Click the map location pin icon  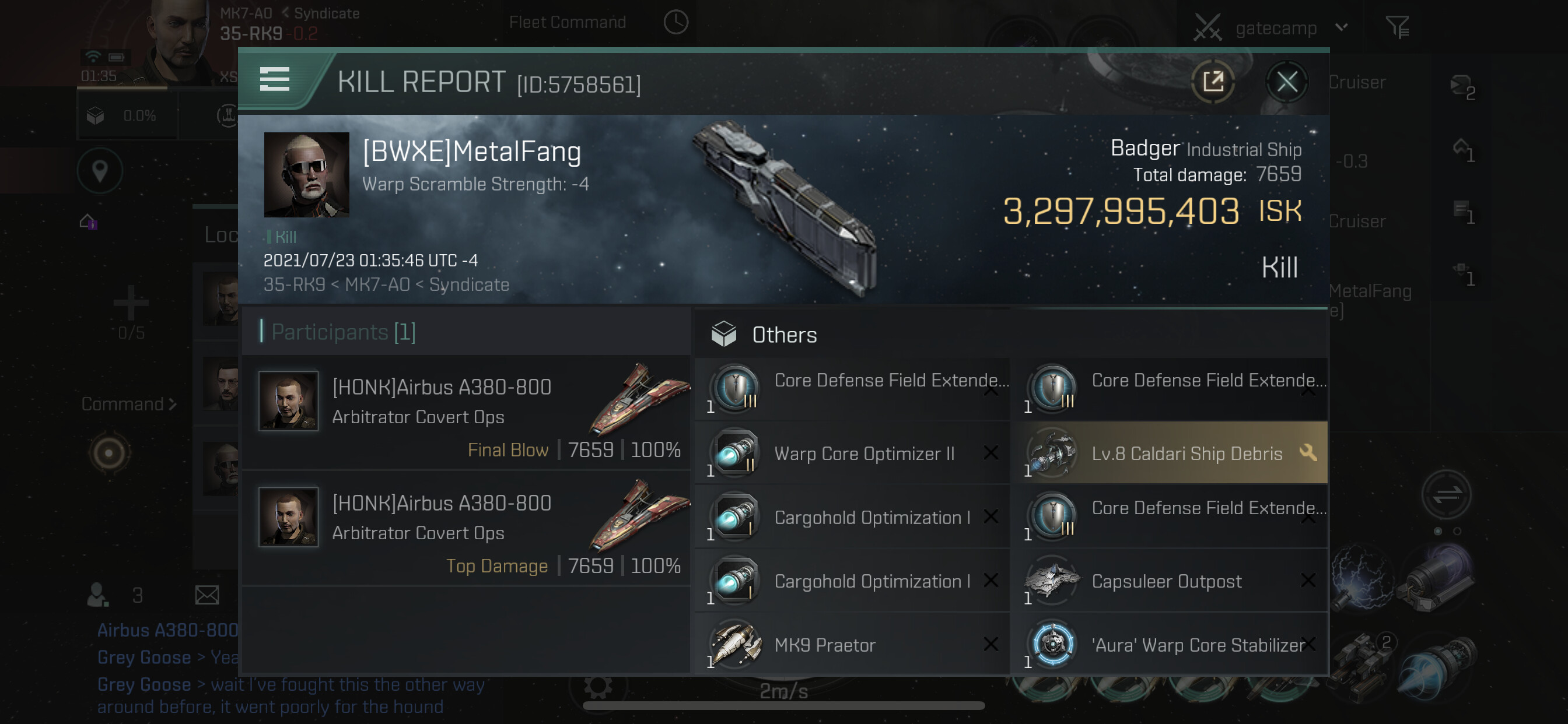(x=100, y=171)
